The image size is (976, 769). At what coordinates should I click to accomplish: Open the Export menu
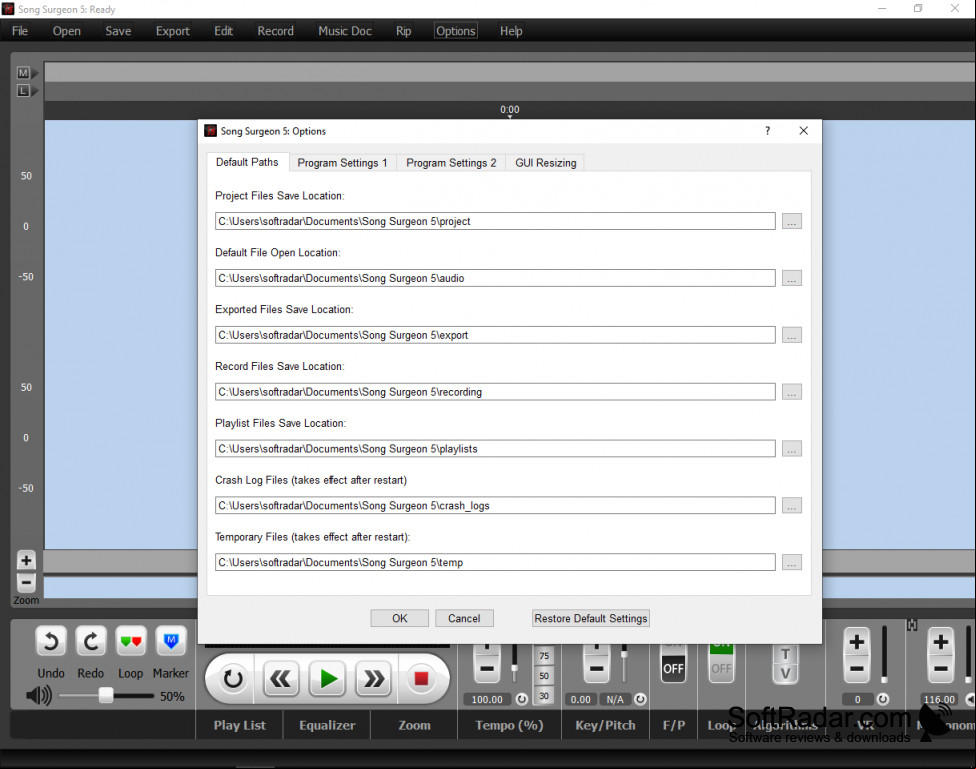click(172, 31)
